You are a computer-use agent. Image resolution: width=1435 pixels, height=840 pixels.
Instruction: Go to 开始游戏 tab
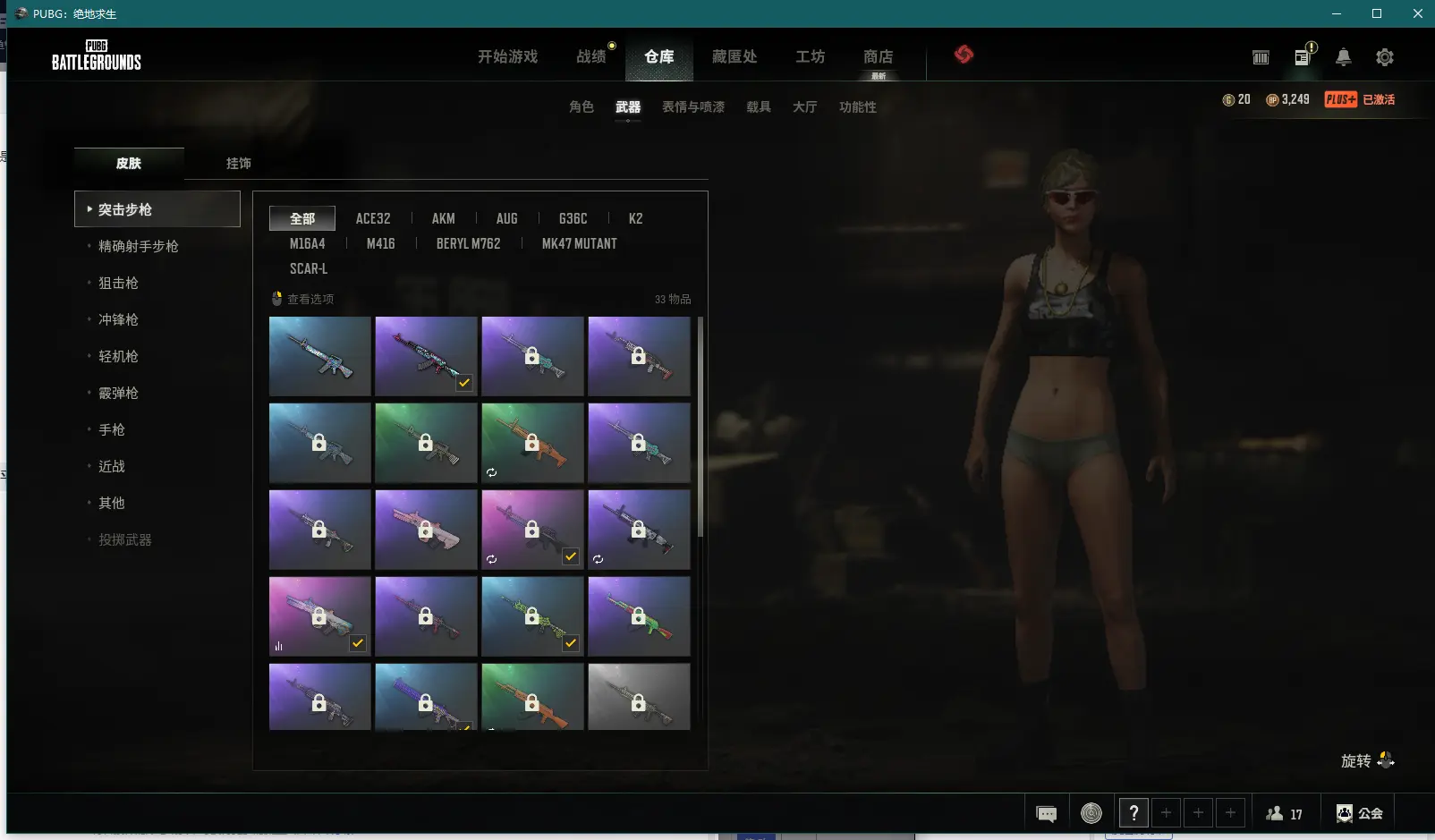507,56
